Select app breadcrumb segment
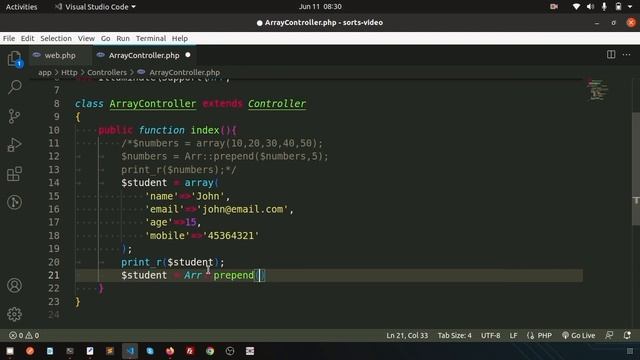The width and height of the screenshot is (640, 360). click(x=44, y=72)
